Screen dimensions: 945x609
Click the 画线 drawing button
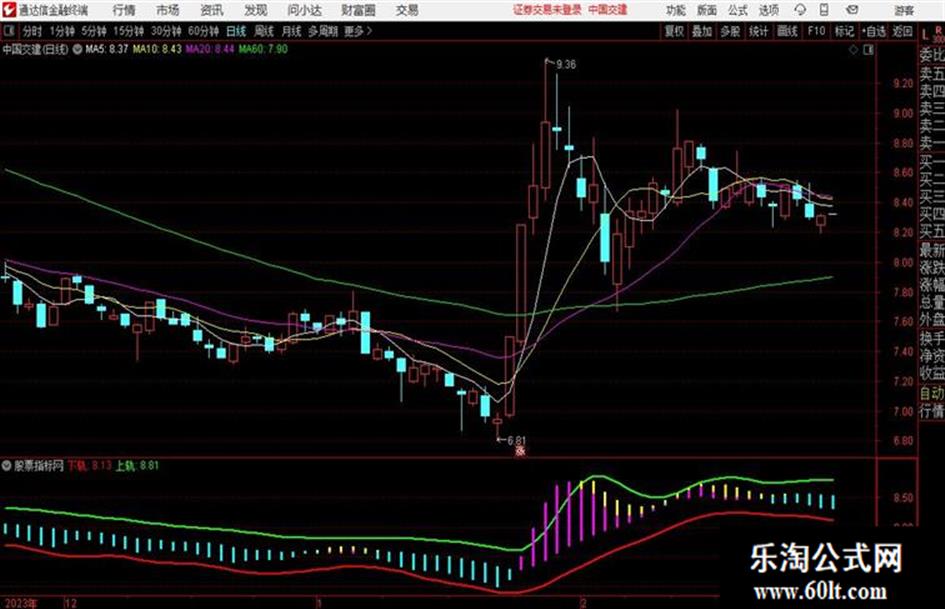[787, 31]
